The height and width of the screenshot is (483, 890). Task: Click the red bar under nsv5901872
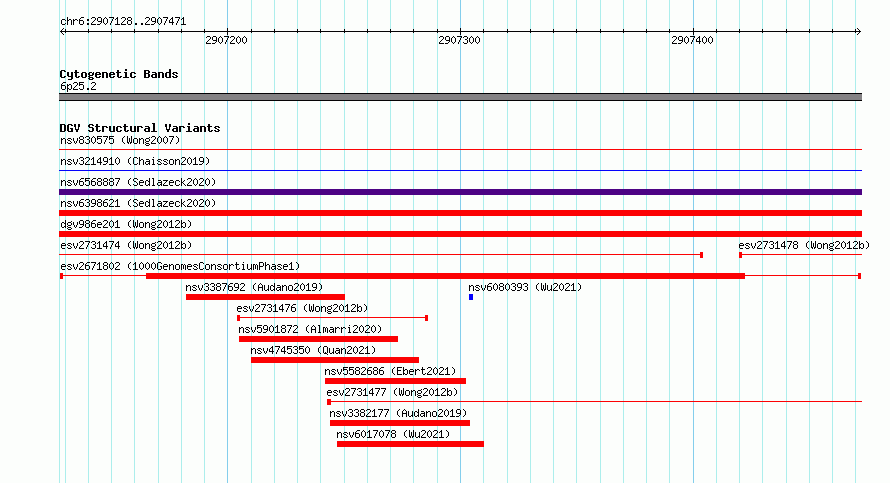click(318, 339)
